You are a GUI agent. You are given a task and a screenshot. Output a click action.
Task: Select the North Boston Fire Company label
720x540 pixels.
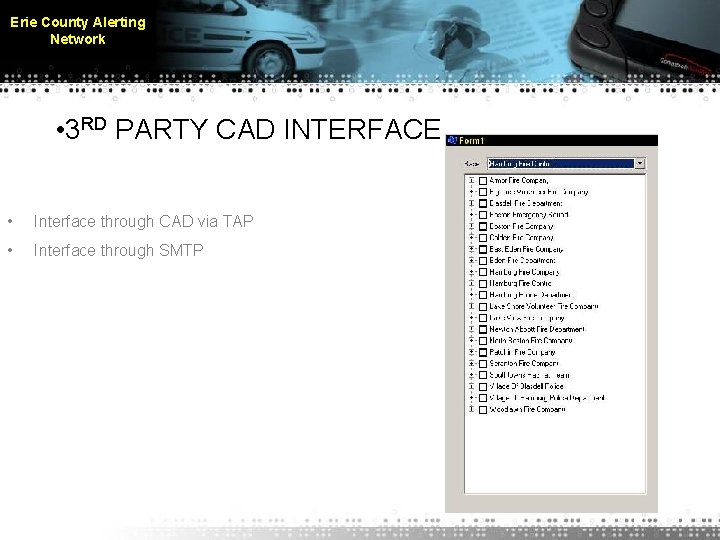click(x=531, y=341)
